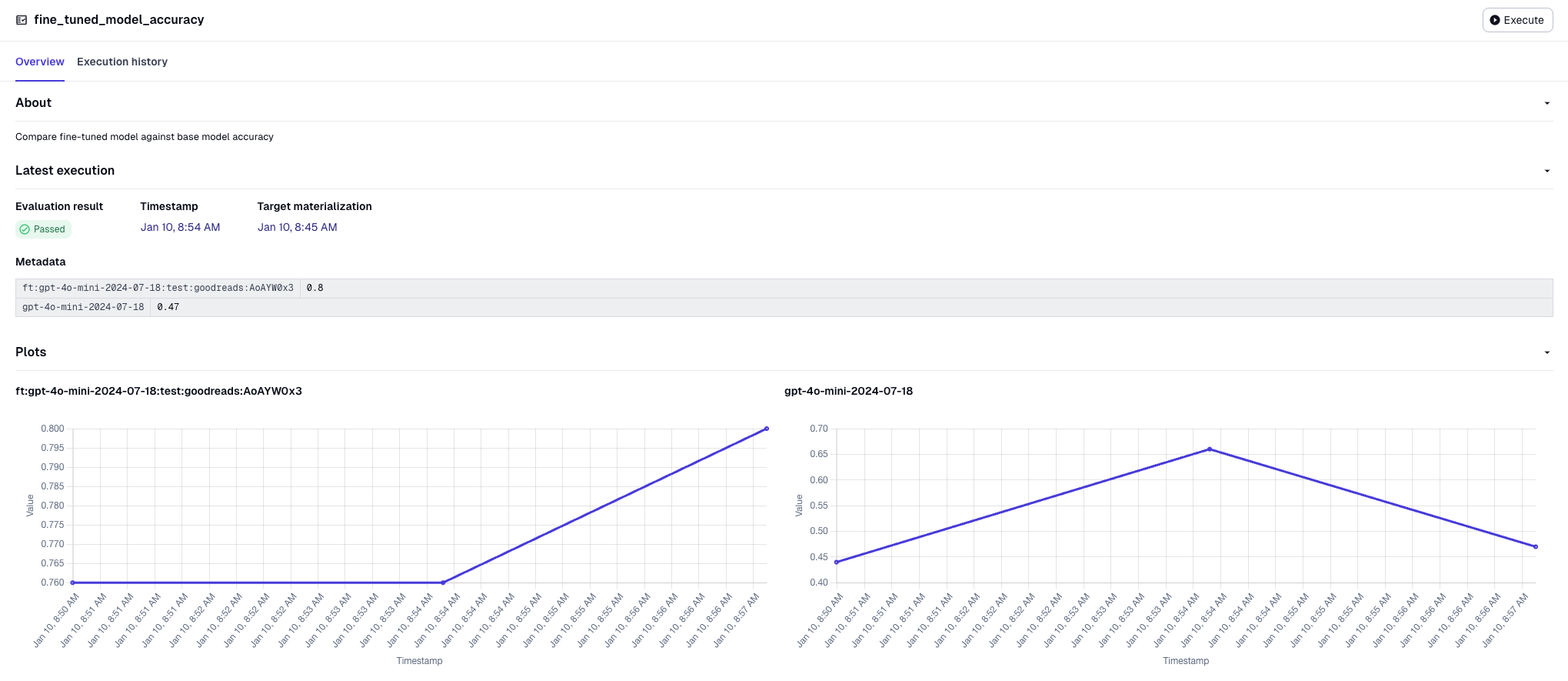1568x681 pixels.
Task: Collapse the About section
Action: point(1546,103)
